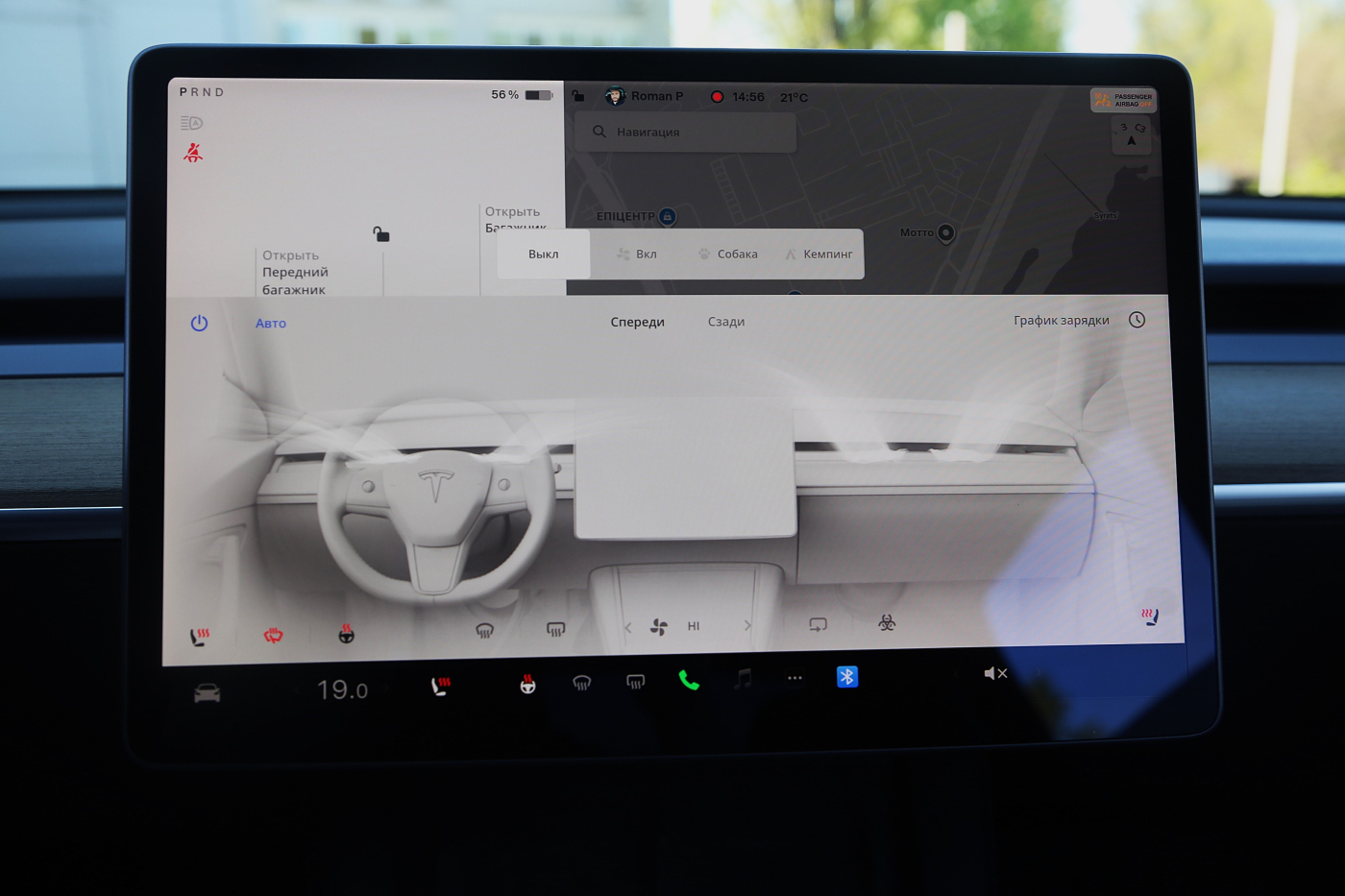Toggle Bioweapon Defense Mode biohazard icon
This screenshot has width=1345, height=896.
[887, 622]
